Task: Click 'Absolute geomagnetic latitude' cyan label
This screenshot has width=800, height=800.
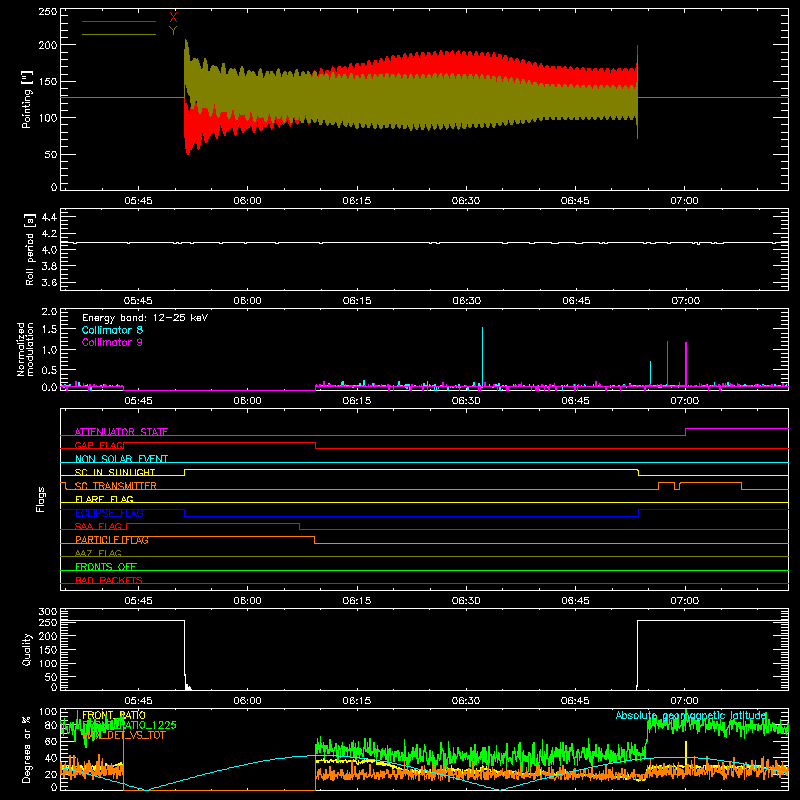Action: pyautogui.click(x=691, y=715)
